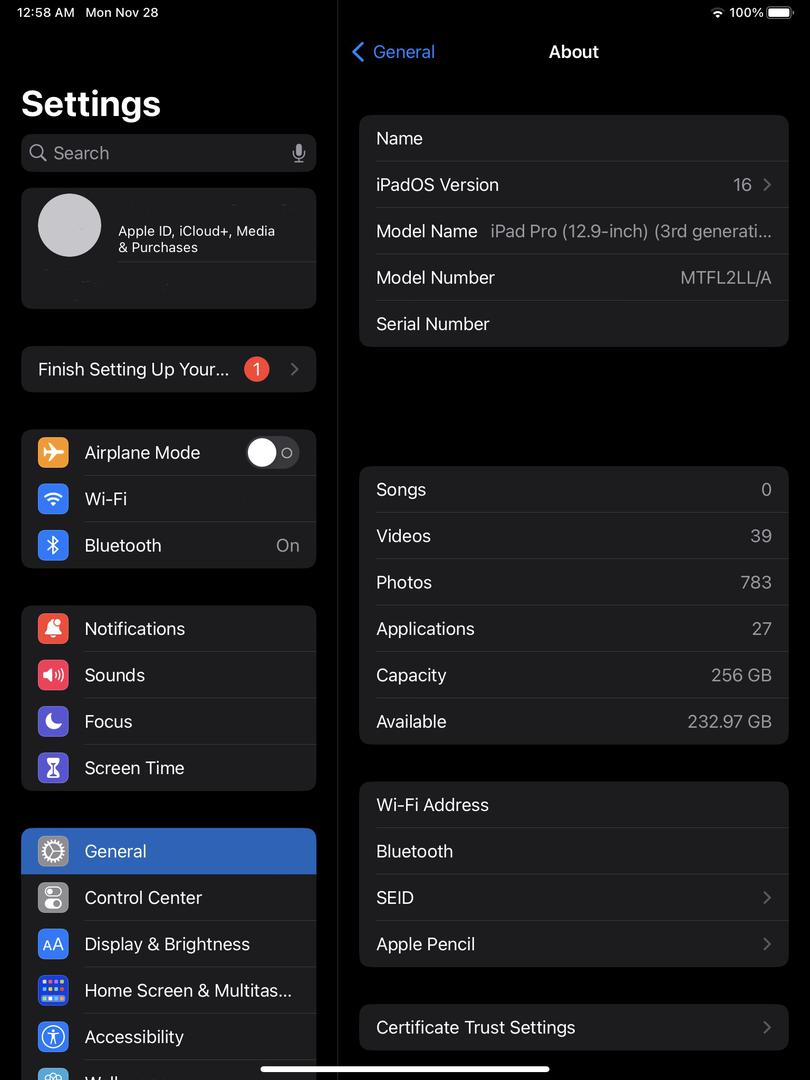
Task: Open Notifications using the bell icon
Action: point(53,629)
